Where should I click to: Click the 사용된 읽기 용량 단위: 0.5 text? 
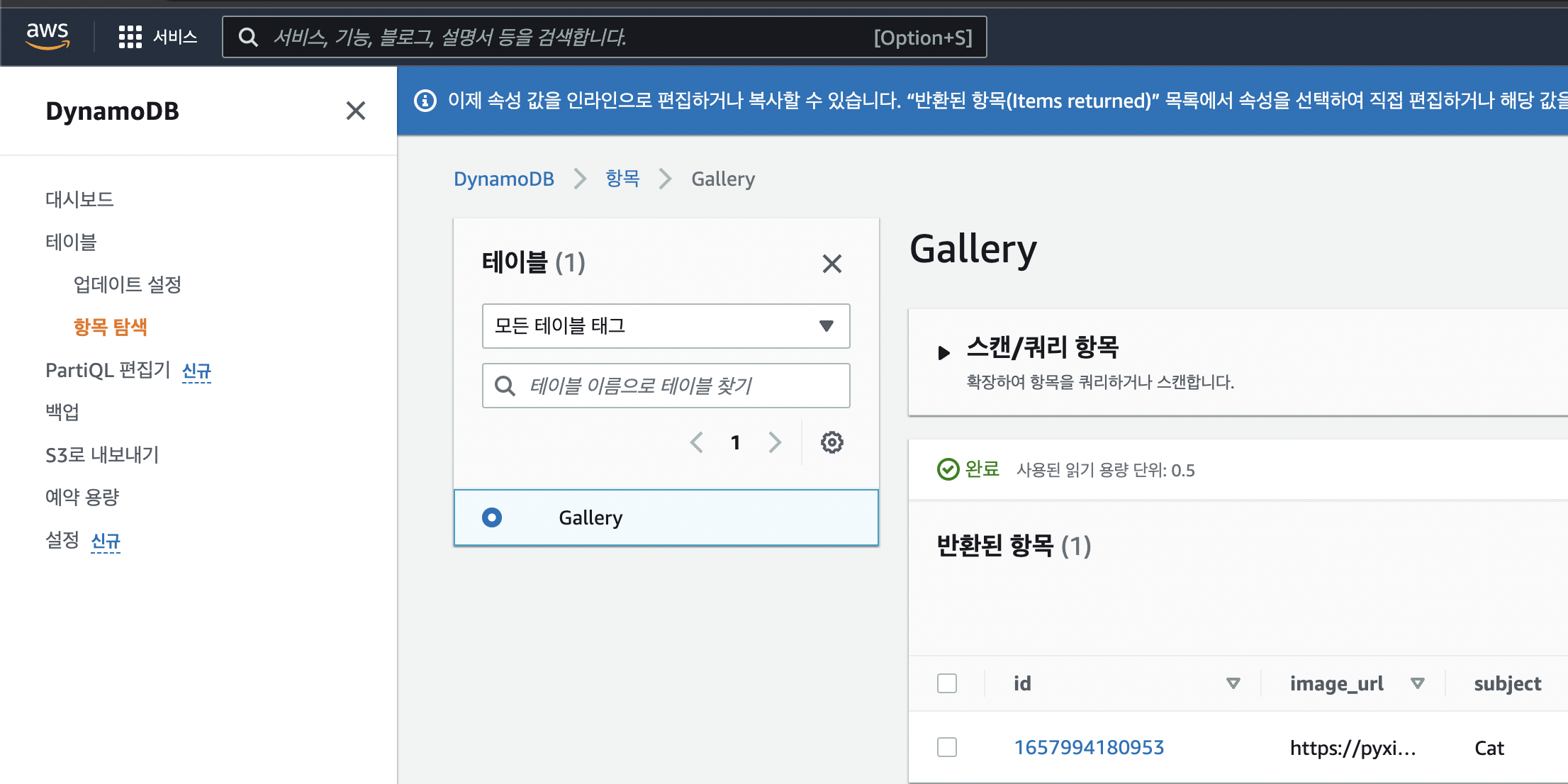pyautogui.click(x=1105, y=470)
